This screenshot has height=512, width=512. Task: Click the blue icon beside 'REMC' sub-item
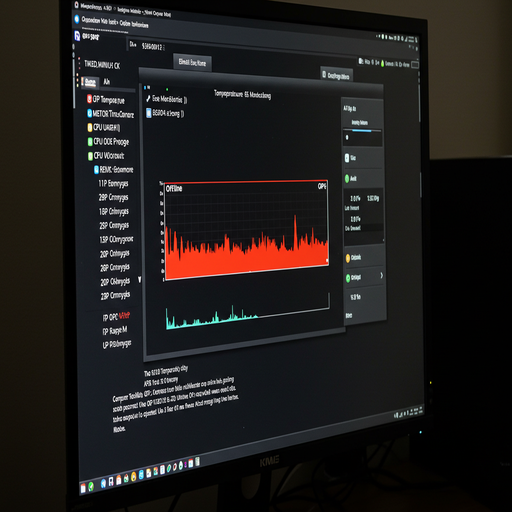click(x=96, y=170)
